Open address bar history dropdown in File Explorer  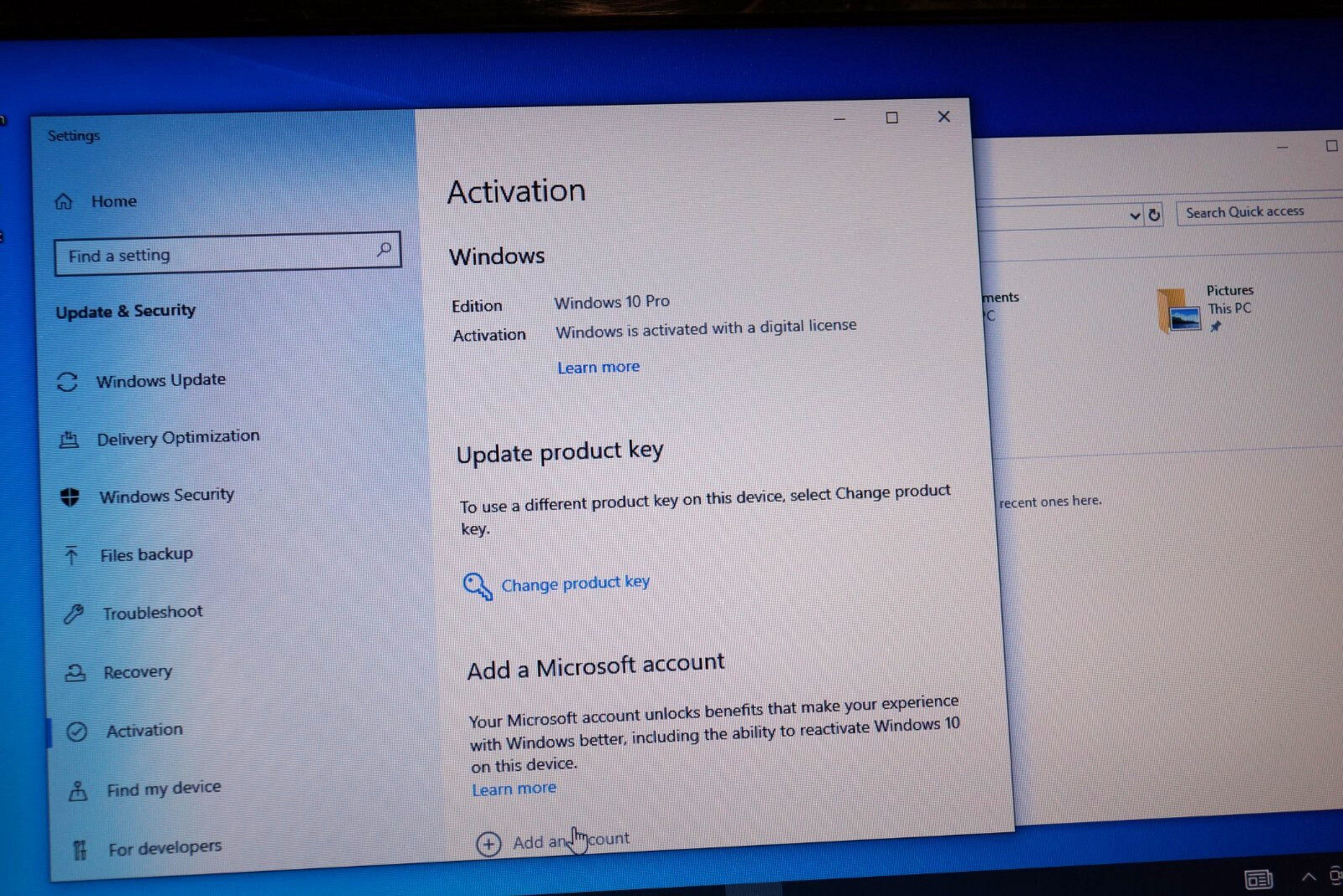tap(1135, 216)
